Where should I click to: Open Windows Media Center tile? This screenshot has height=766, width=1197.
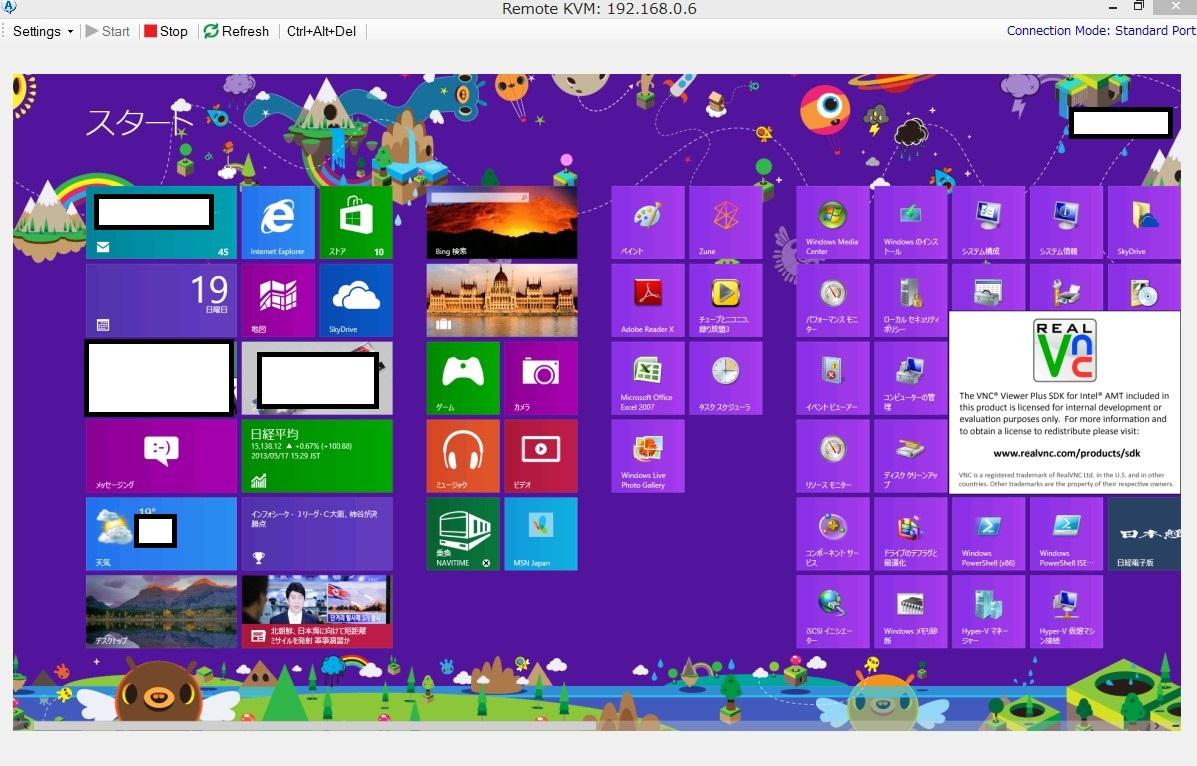coord(833,222)
